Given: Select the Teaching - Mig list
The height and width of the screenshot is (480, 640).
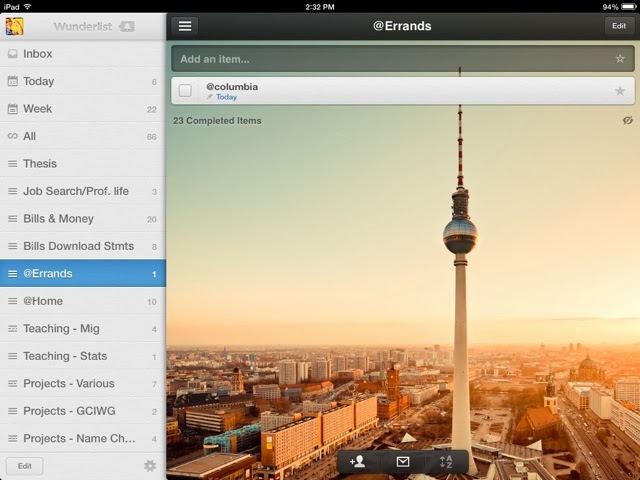Looking at the screenshot, I should pos(83,329).
